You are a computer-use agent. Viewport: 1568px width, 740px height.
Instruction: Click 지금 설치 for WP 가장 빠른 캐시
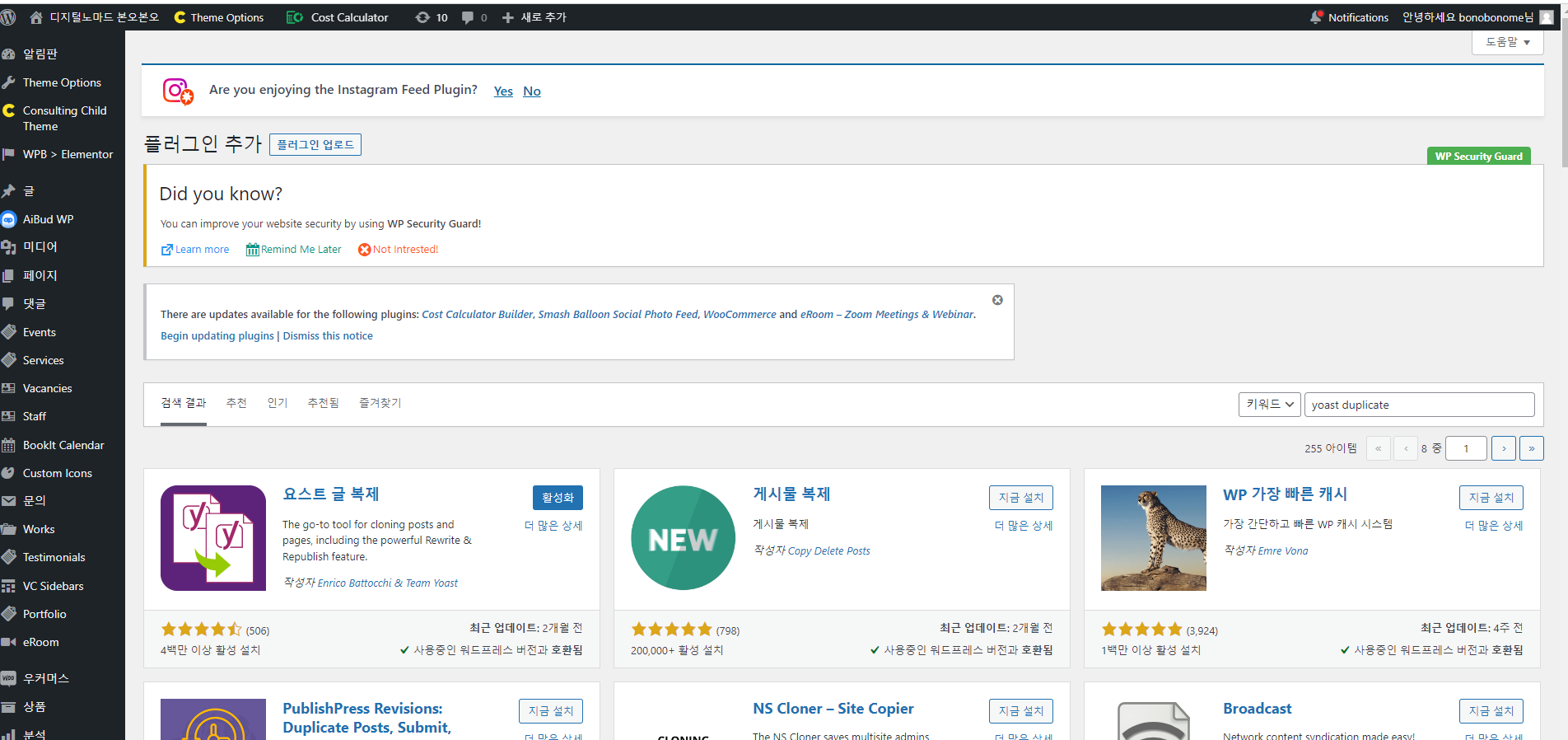[1491, 498]
